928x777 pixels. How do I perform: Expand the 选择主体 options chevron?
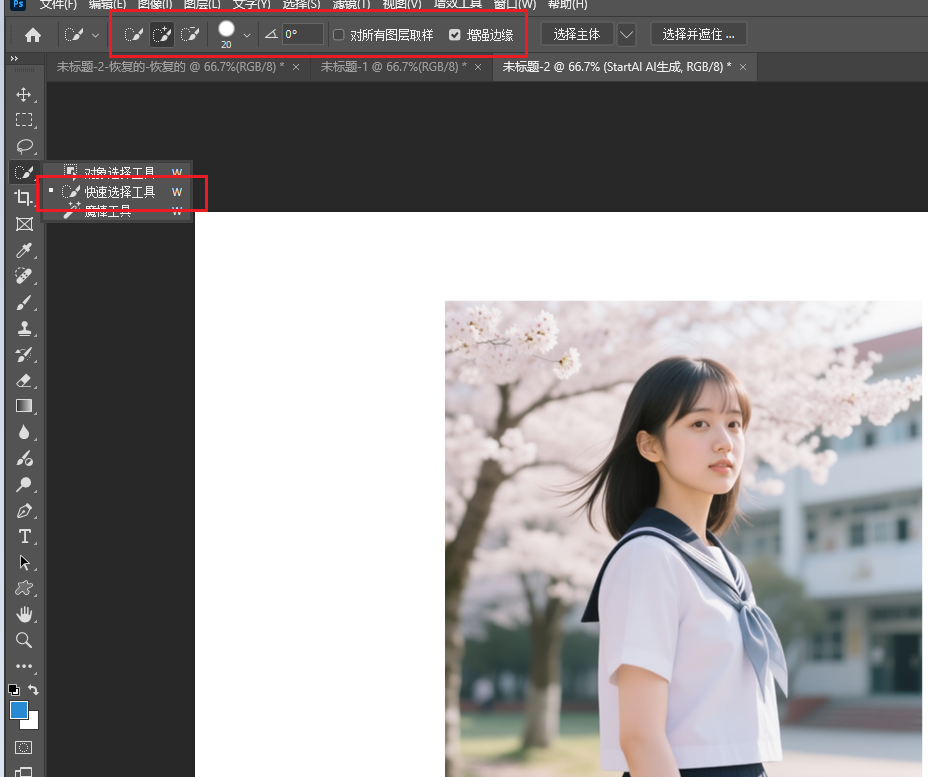[626, 33]
